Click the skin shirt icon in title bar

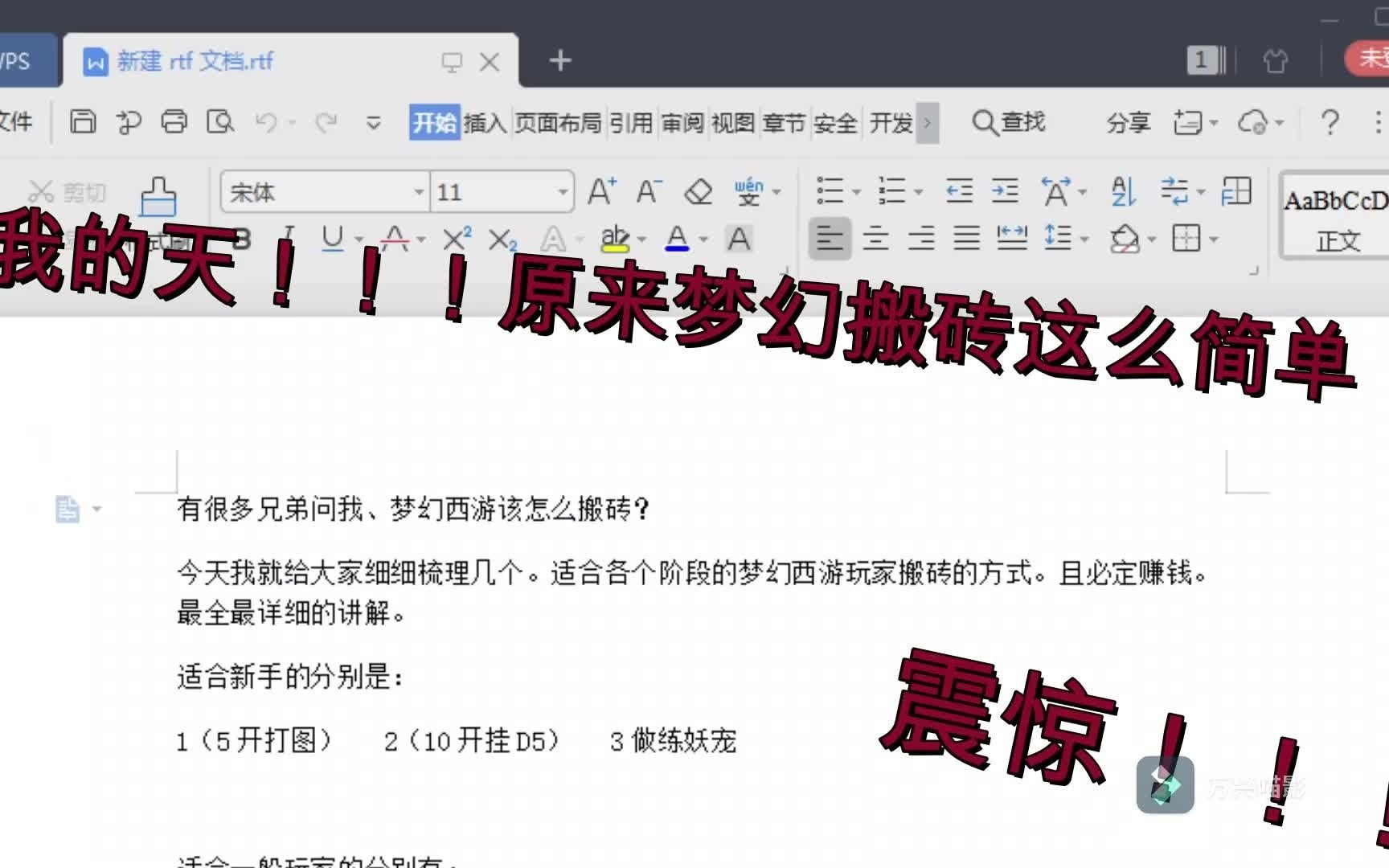pyautogui.click(x=1275, y=60)
